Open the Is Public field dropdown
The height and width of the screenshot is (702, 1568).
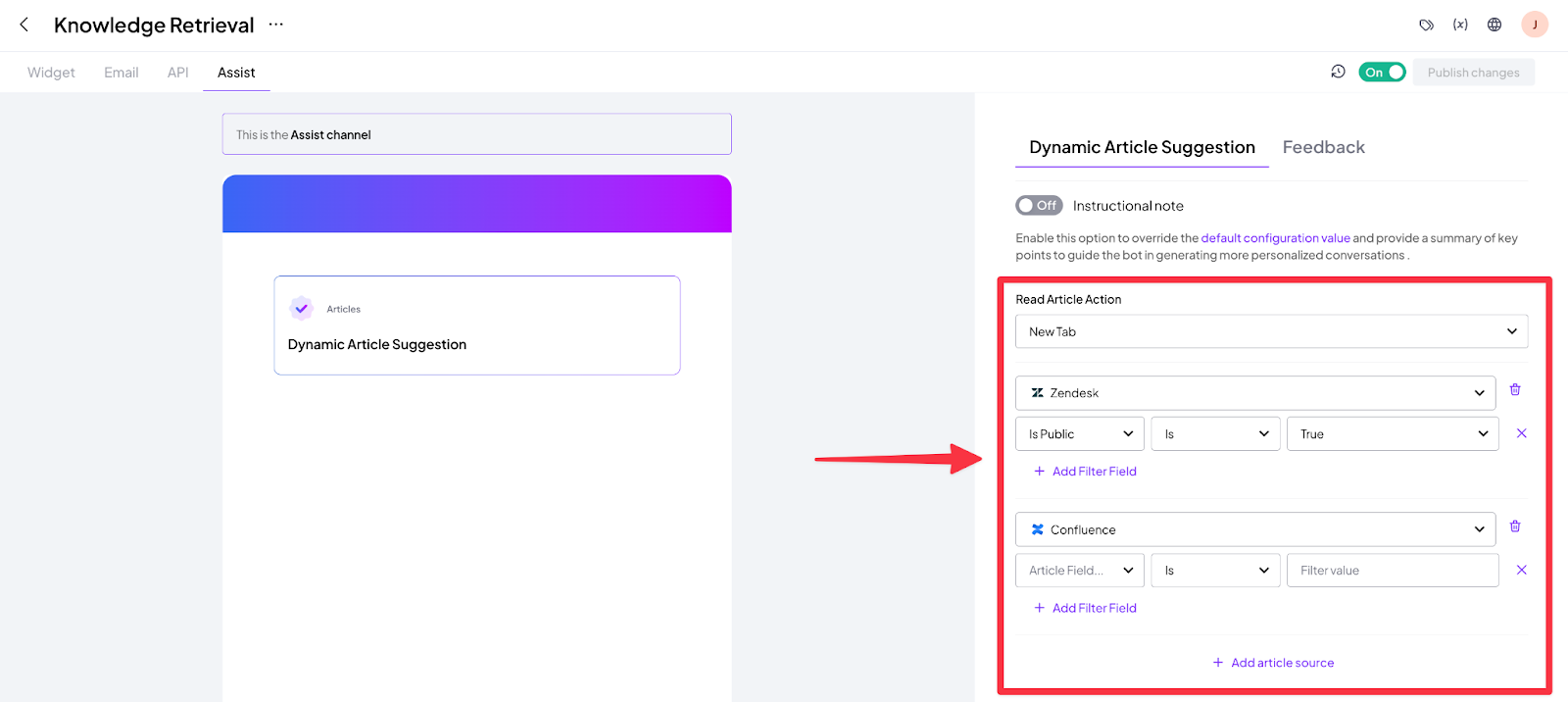coord(1080,434)
